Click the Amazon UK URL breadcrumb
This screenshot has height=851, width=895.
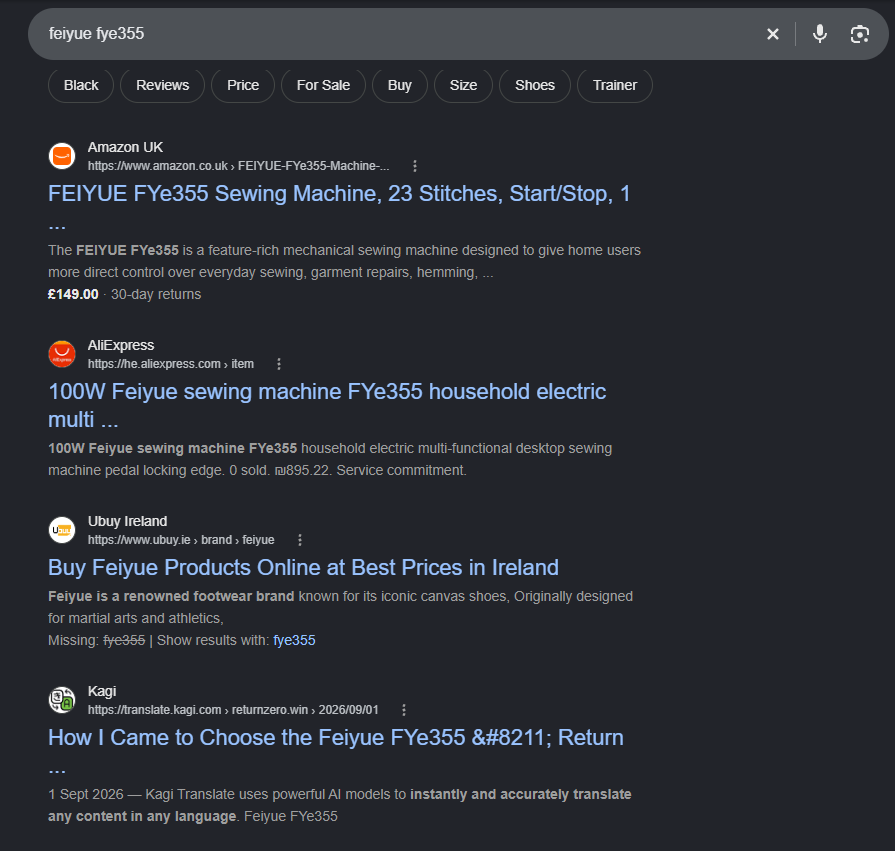pos(239,166)
